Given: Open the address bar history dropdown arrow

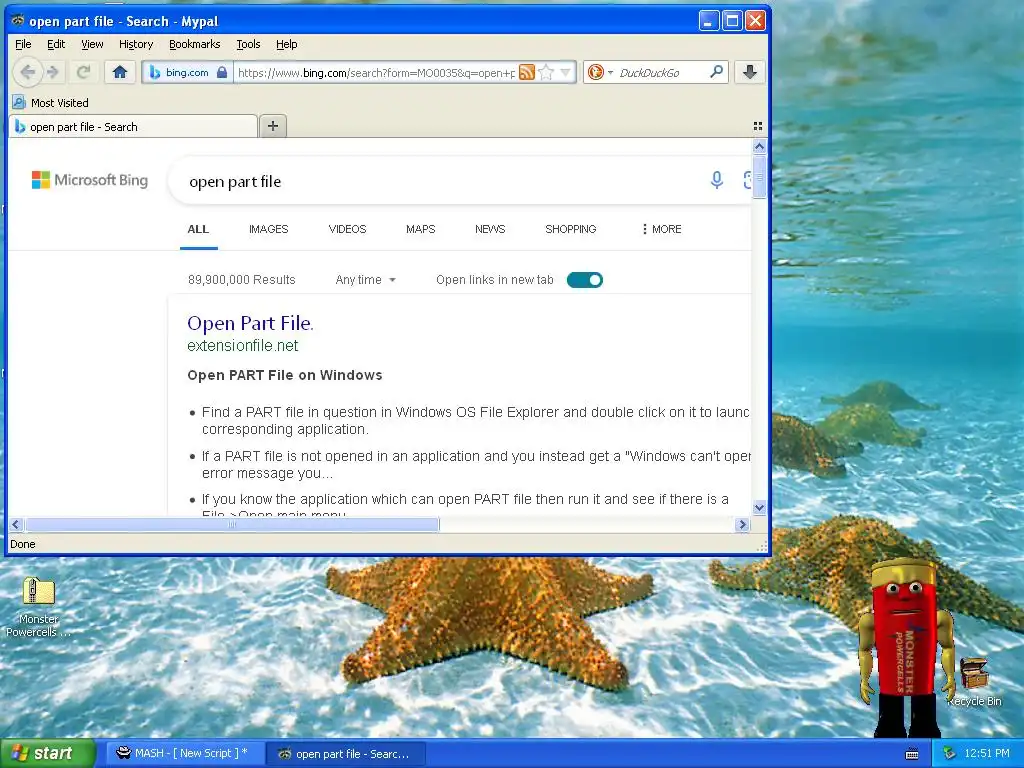Looking at the screenshot, I should click(x=566, y=72).
